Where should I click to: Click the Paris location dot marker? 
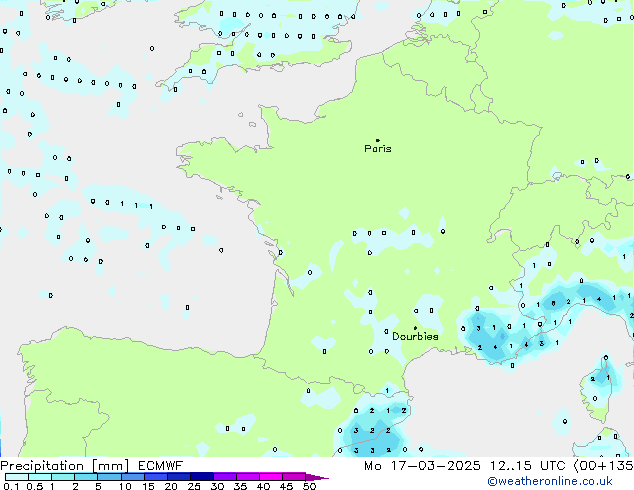(x=378, y=140)
